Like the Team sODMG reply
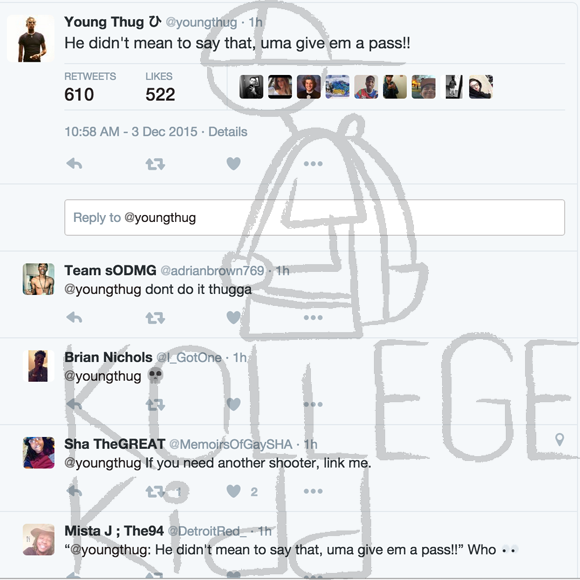 [233, 317]
